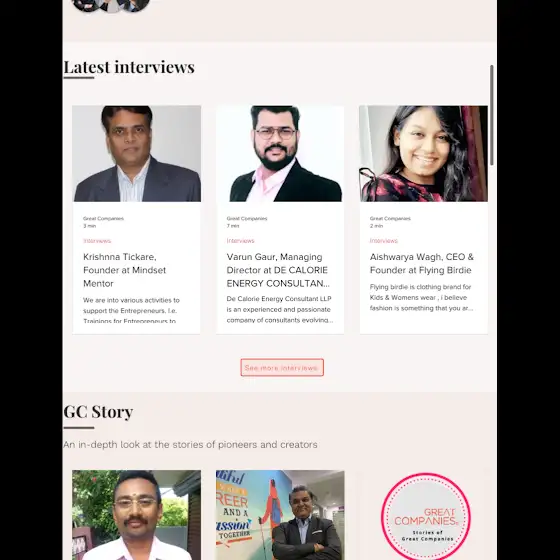Click the Great Companies circular logo badge
The width and height of the screenshot is (560, 560).
click(426, 517)
